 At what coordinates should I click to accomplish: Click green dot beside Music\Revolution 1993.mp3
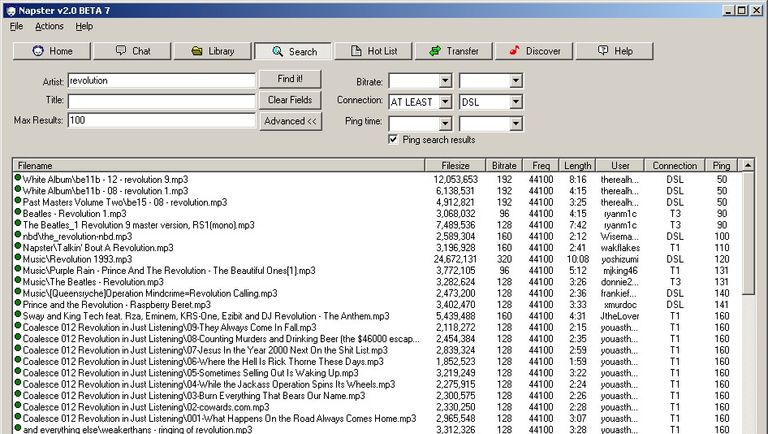coord(18,258)
